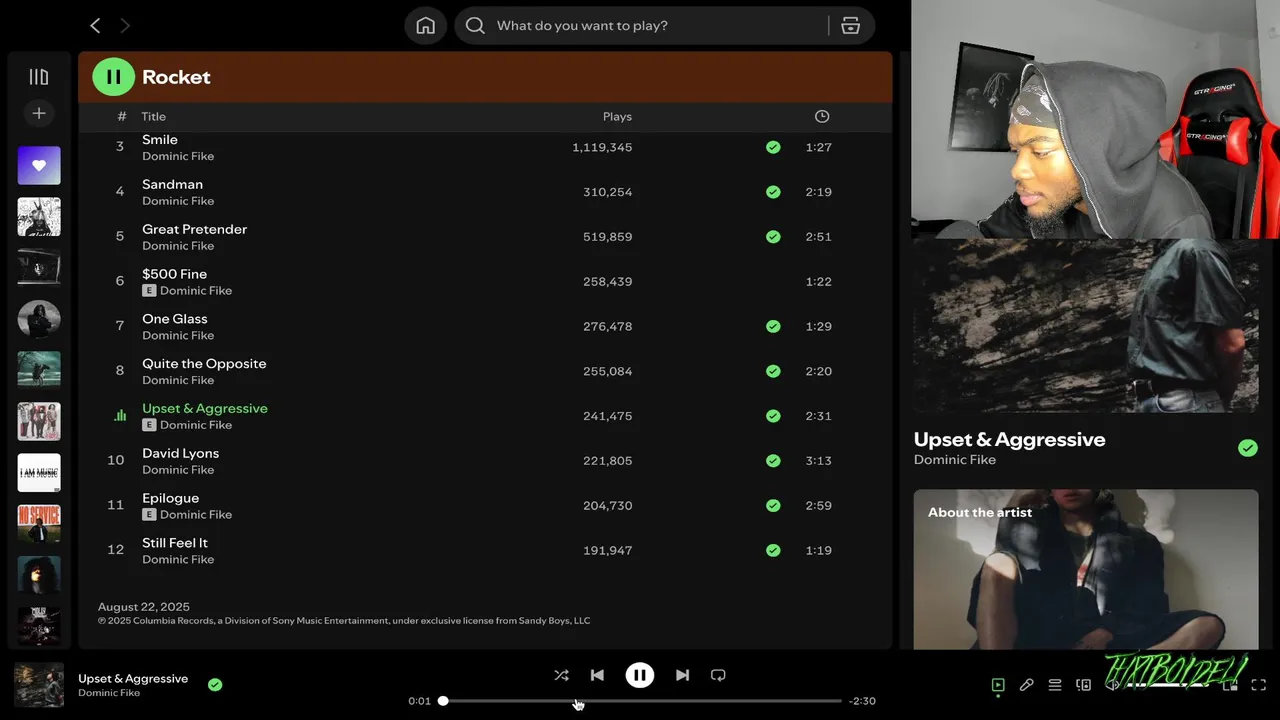
Task: Skip to next track
Action: point(682,675)
